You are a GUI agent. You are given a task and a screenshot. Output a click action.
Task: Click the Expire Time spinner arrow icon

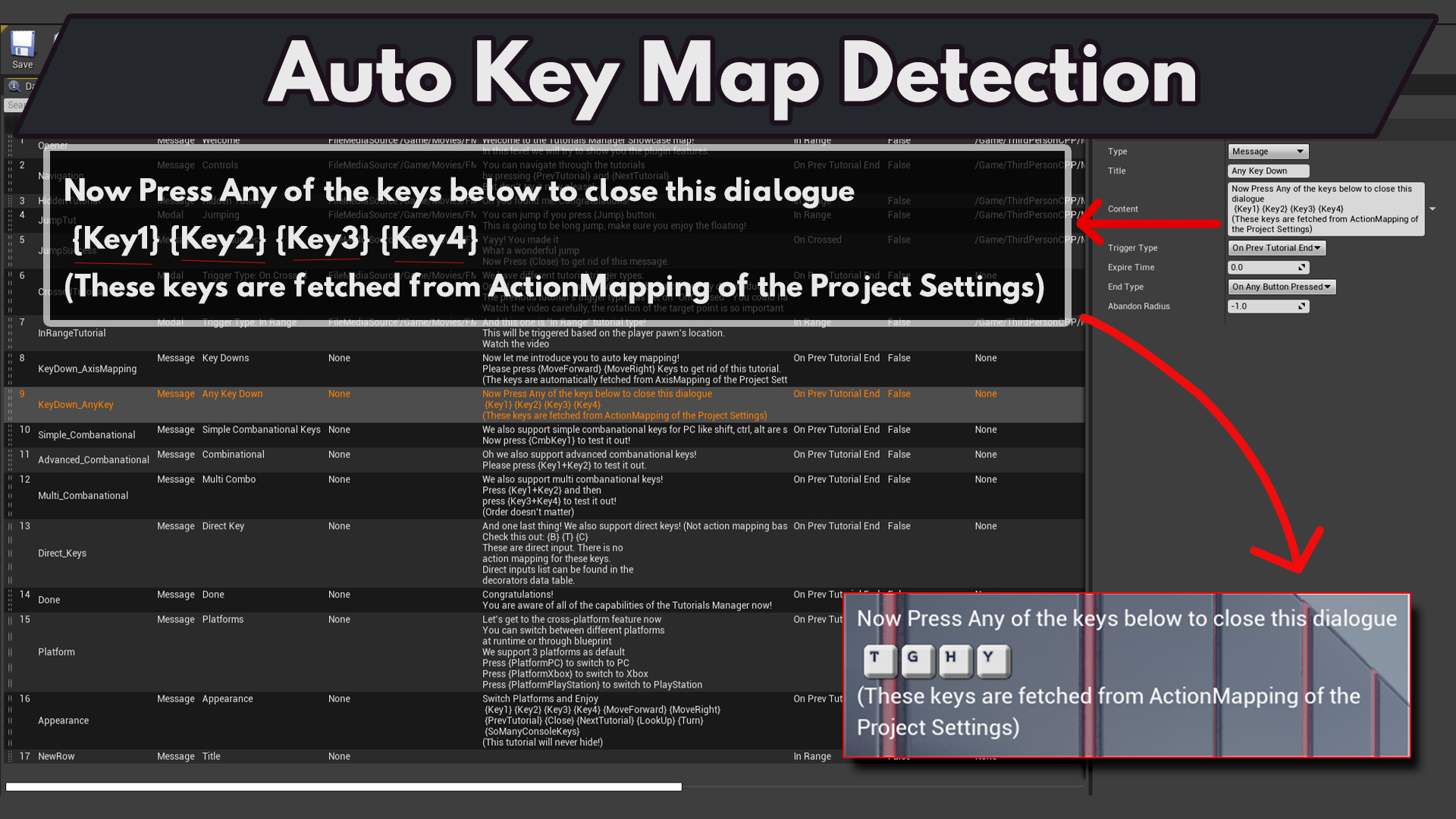(x=1302, y=268)
